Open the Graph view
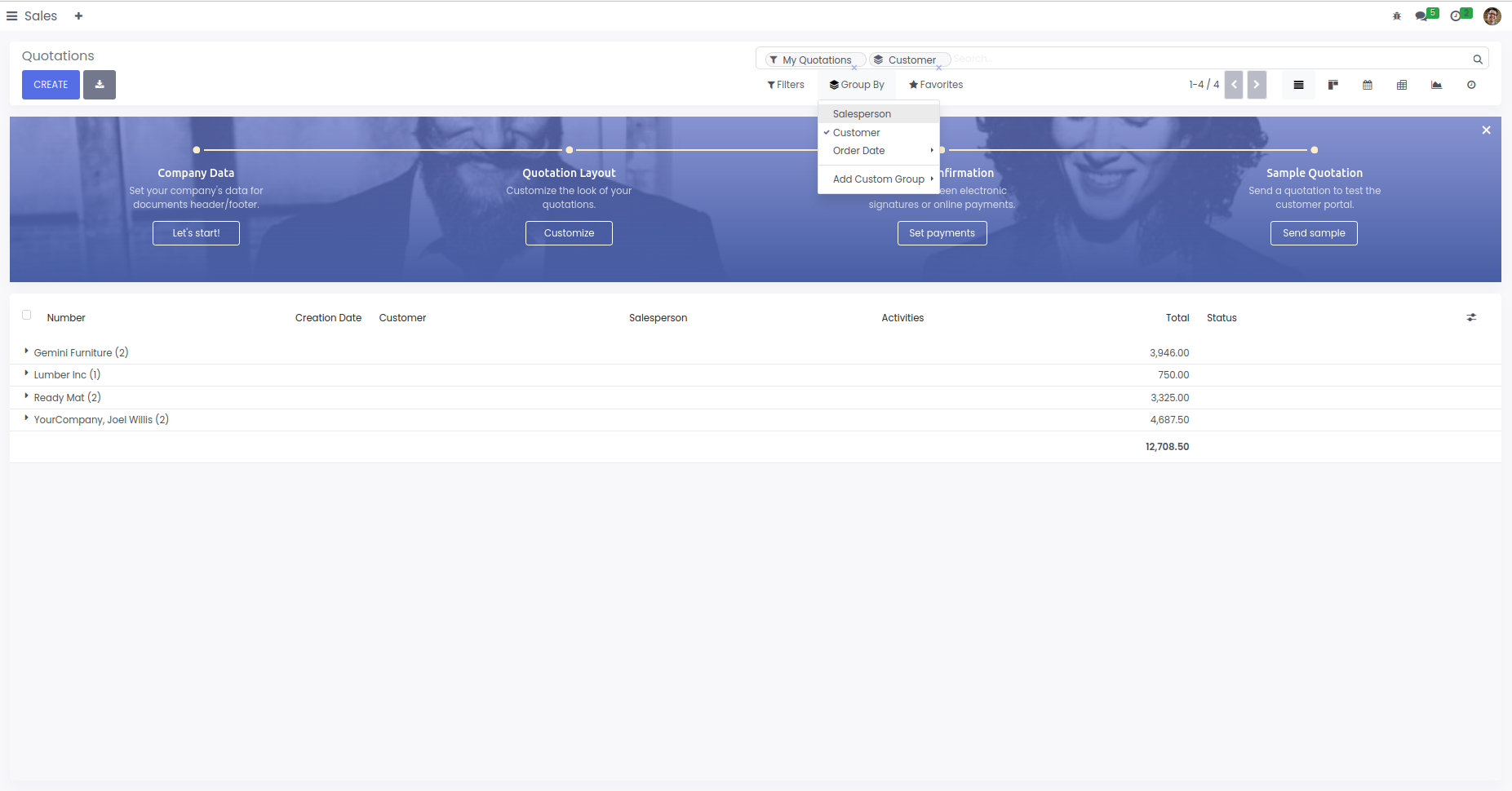 pos(1436,85)
